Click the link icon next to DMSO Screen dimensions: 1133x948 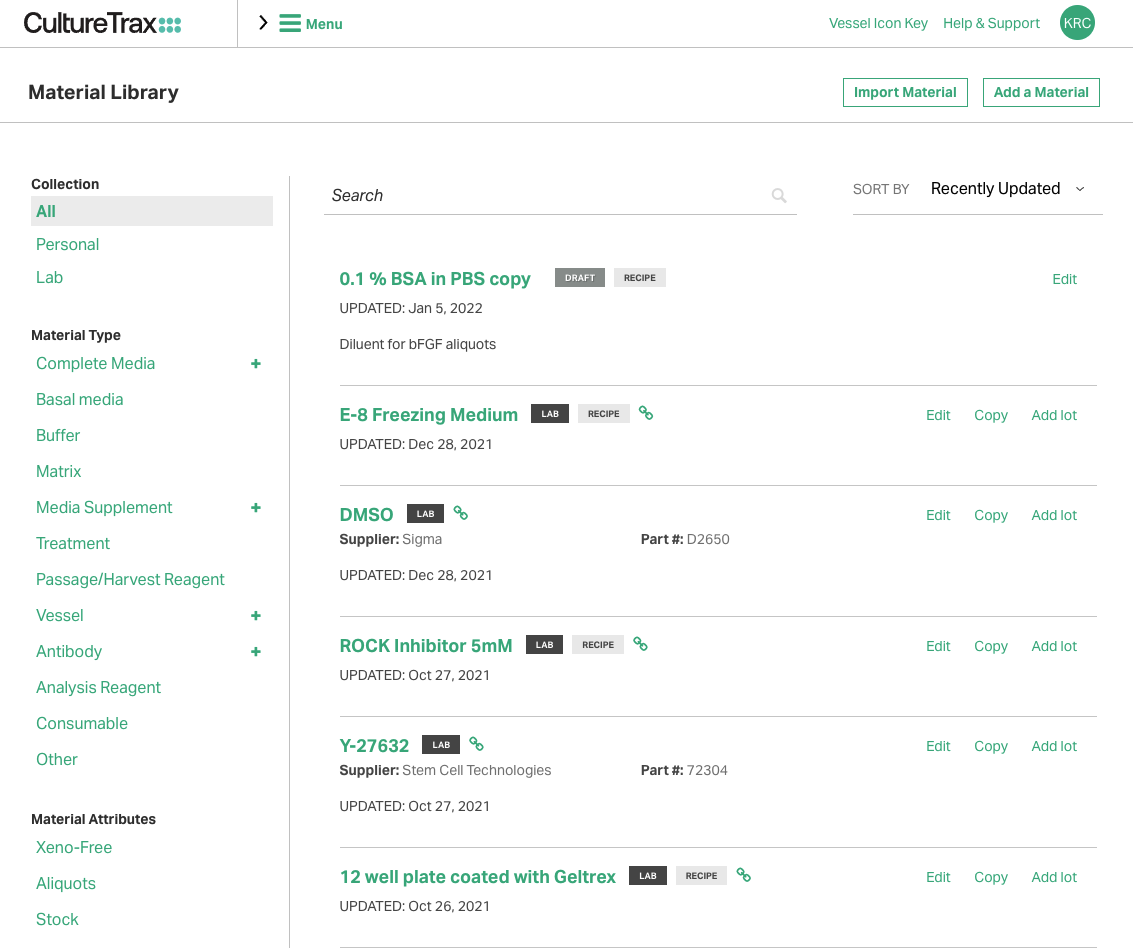[x=461, y=513]
